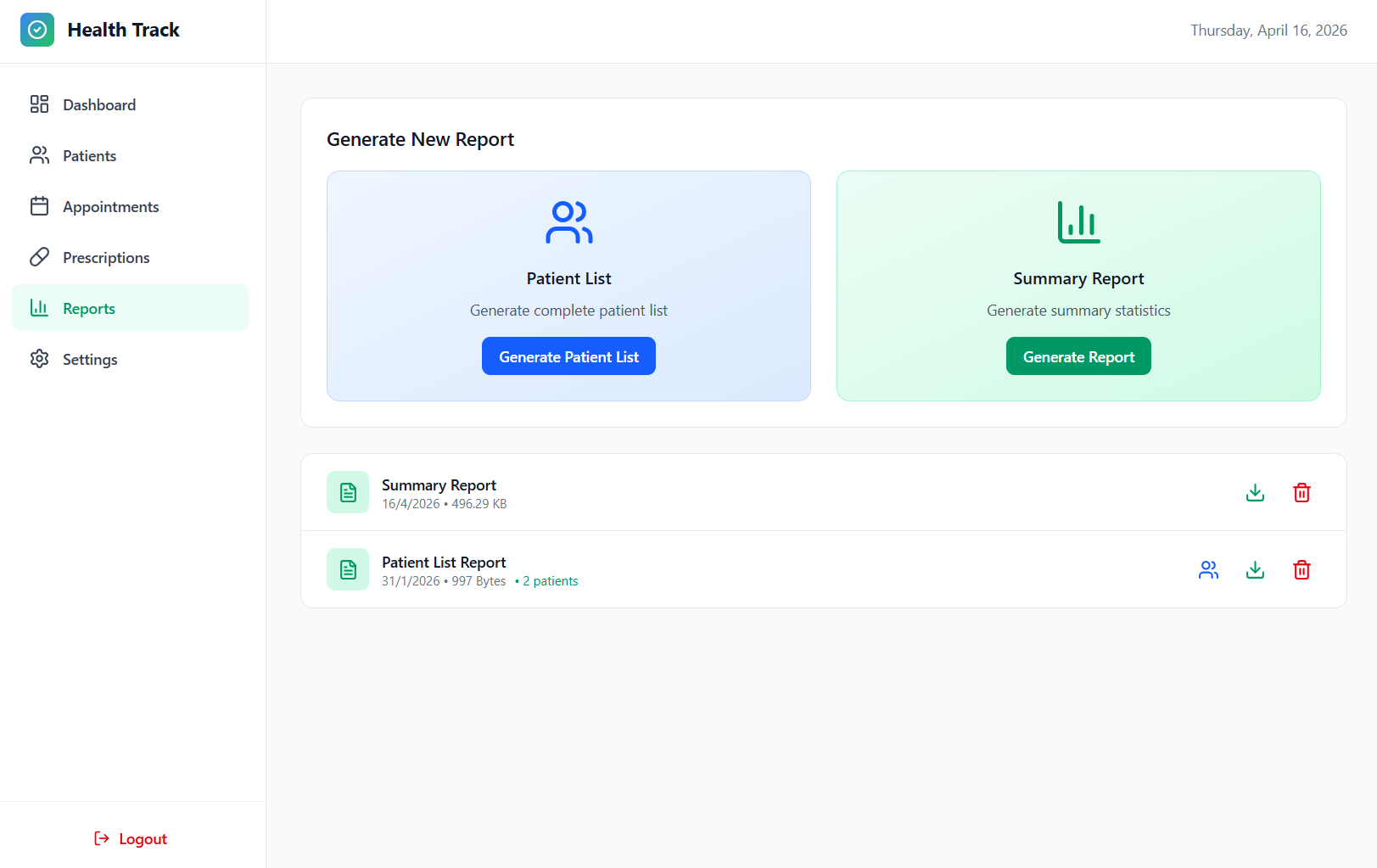1377x868 pixels.
Task: Click the Summary Report document icon
Action: (x=348, y=492)
